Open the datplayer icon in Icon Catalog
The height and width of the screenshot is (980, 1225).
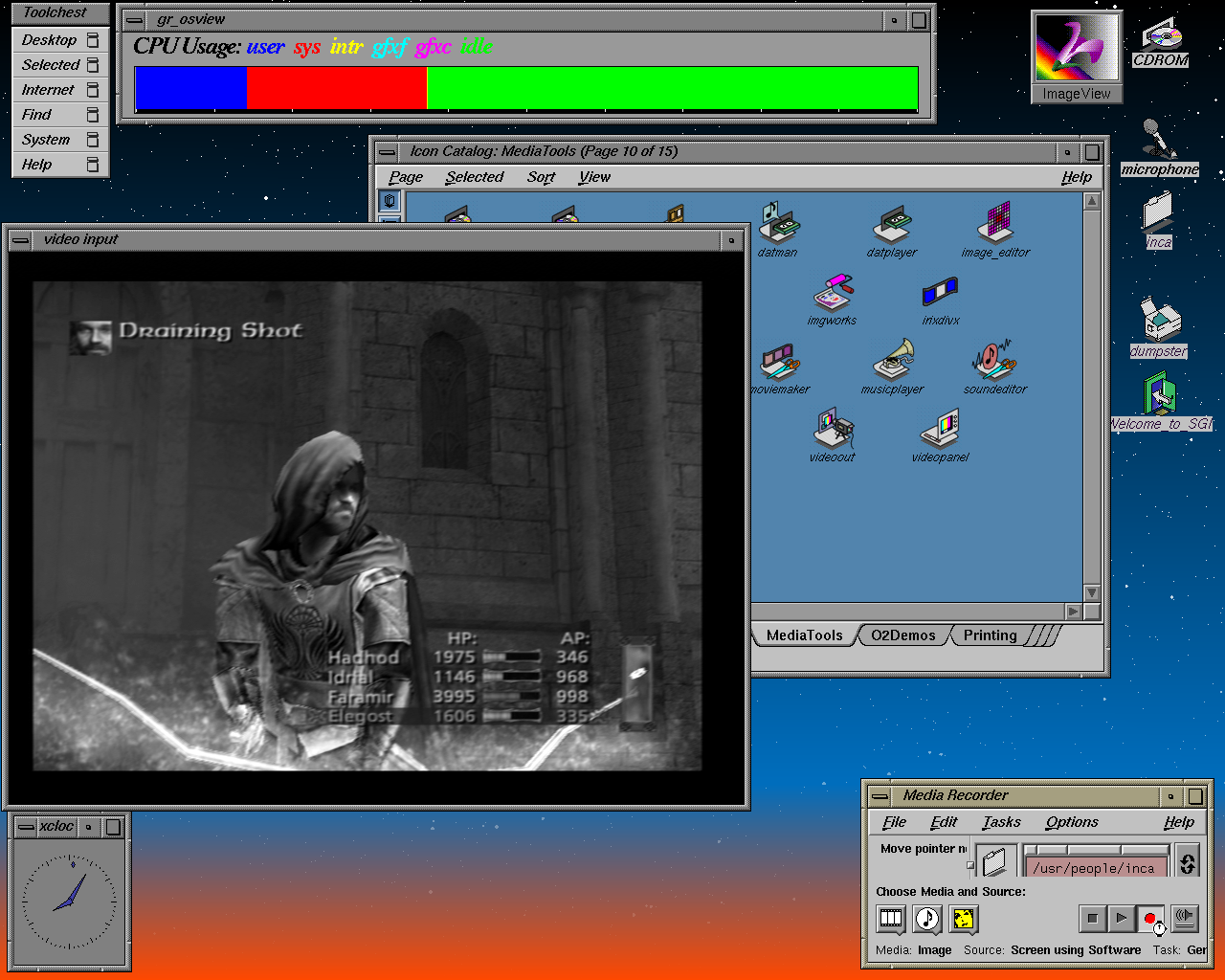coord(892,223)
